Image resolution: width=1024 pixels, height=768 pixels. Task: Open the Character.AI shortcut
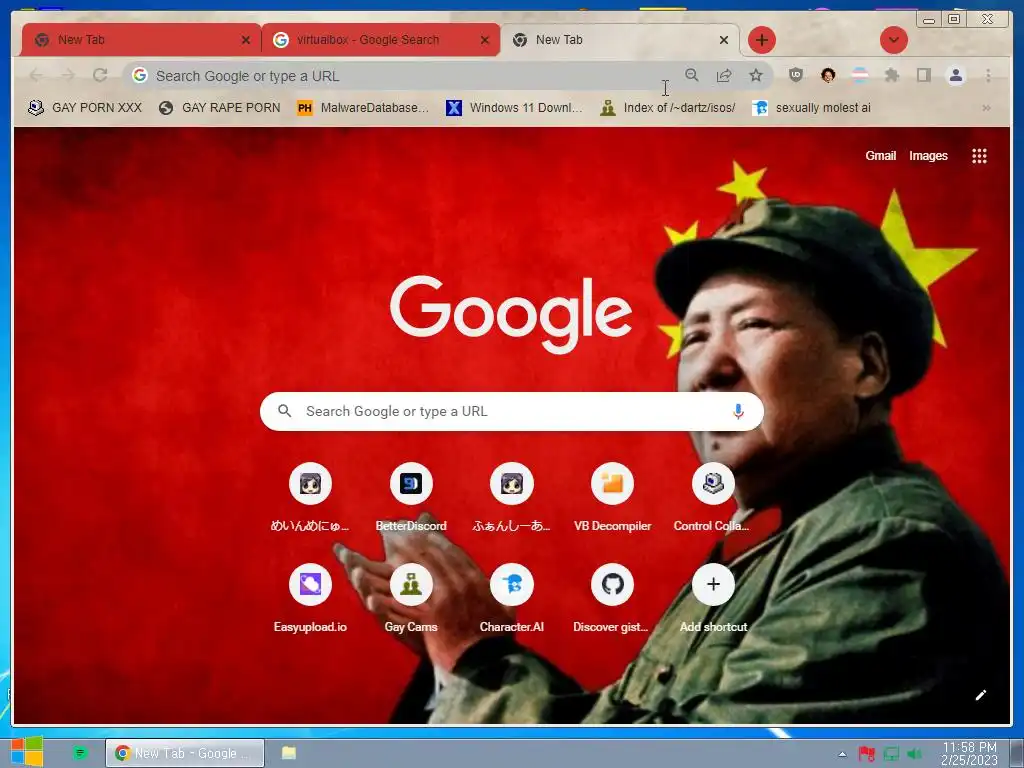pos(511,598)
